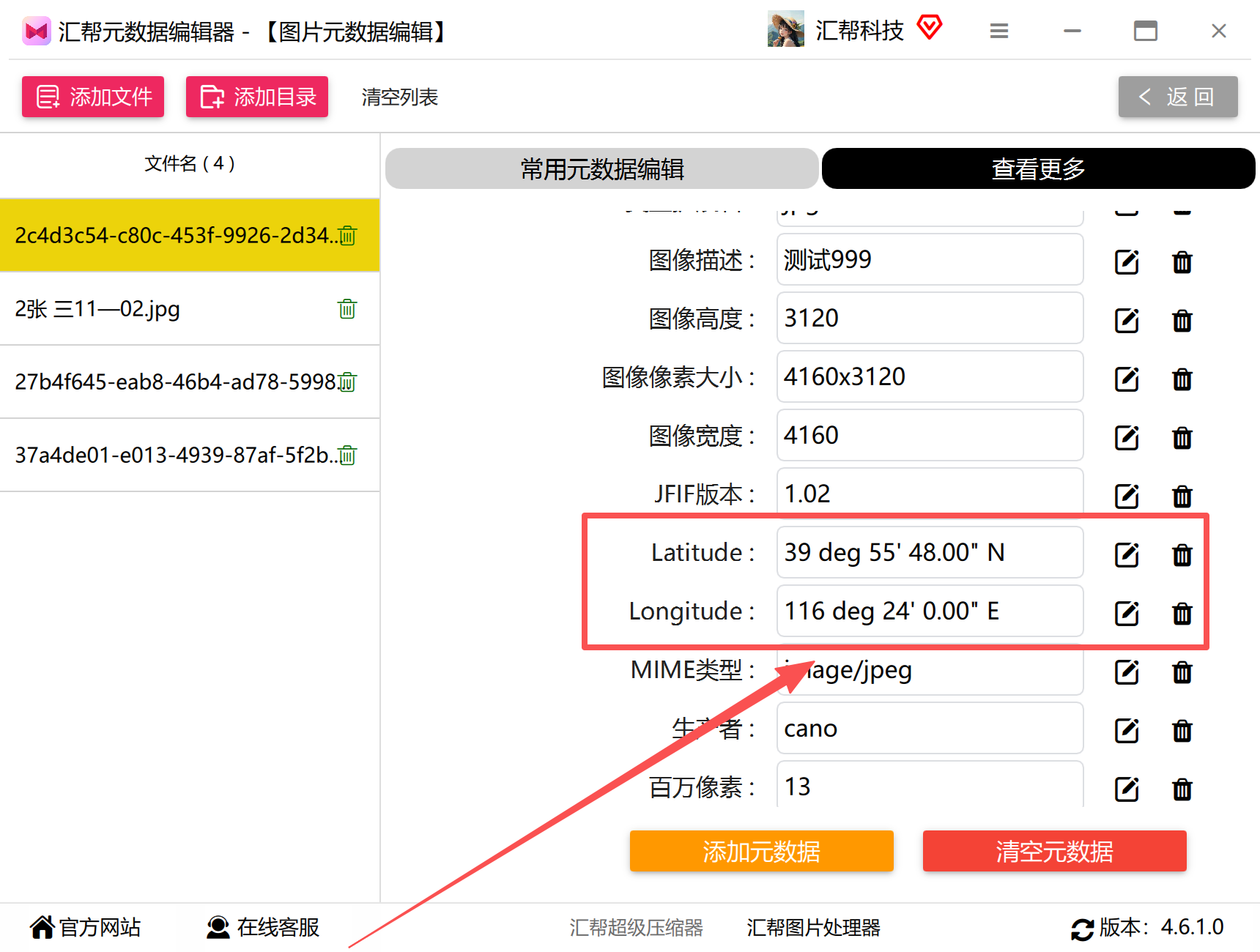The image size is (1260, 952).
Task: Switch to the 查看更多 tab
Action: coord(1039,168)
